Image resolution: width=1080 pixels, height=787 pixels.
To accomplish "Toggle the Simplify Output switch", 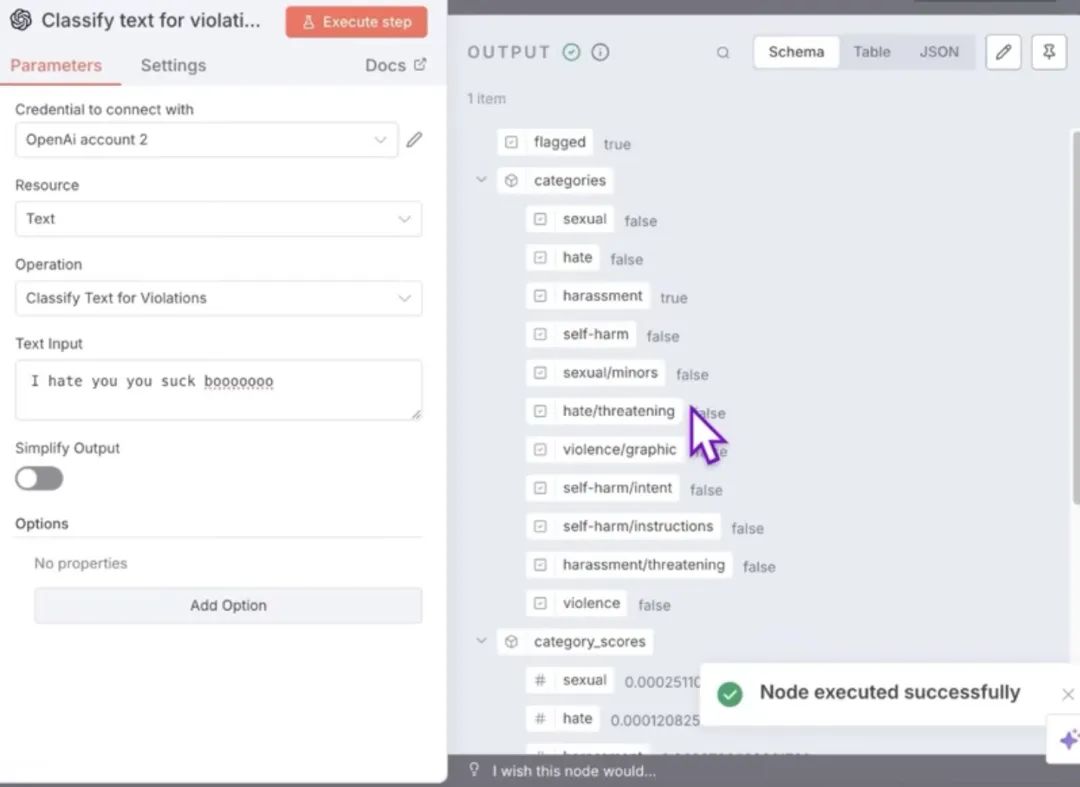I will pos(39,479).
